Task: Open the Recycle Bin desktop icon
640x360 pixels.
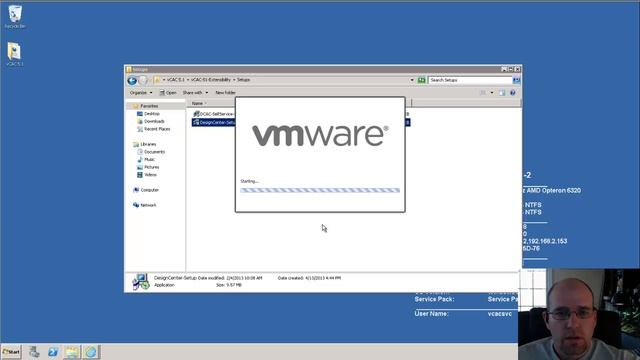Action: coord(15,15)
